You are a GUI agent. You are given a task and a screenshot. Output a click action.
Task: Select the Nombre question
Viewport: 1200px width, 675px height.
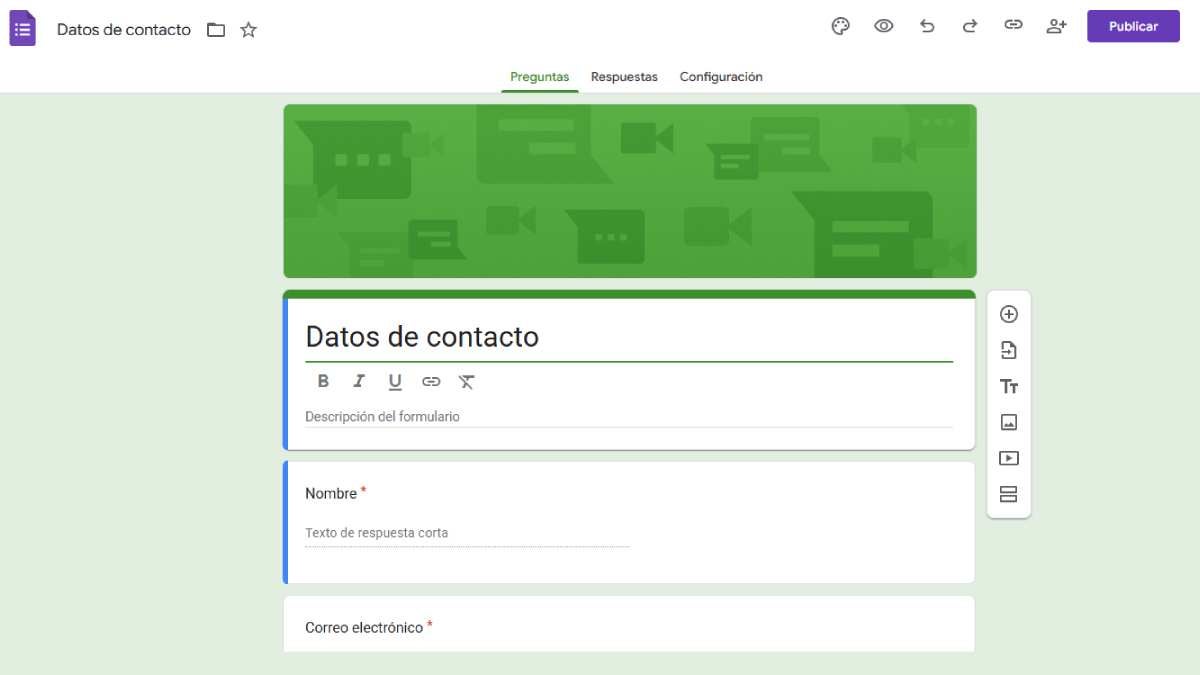629,522
